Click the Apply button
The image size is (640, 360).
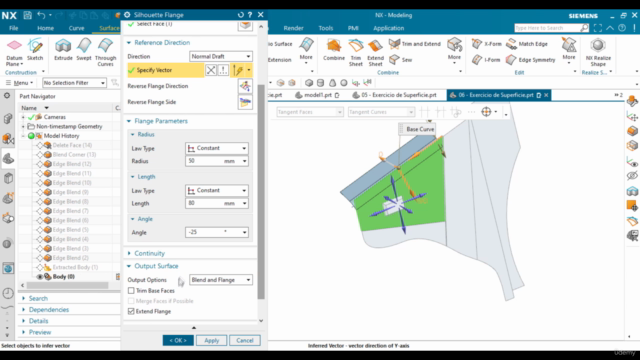[x=211, y=340]
